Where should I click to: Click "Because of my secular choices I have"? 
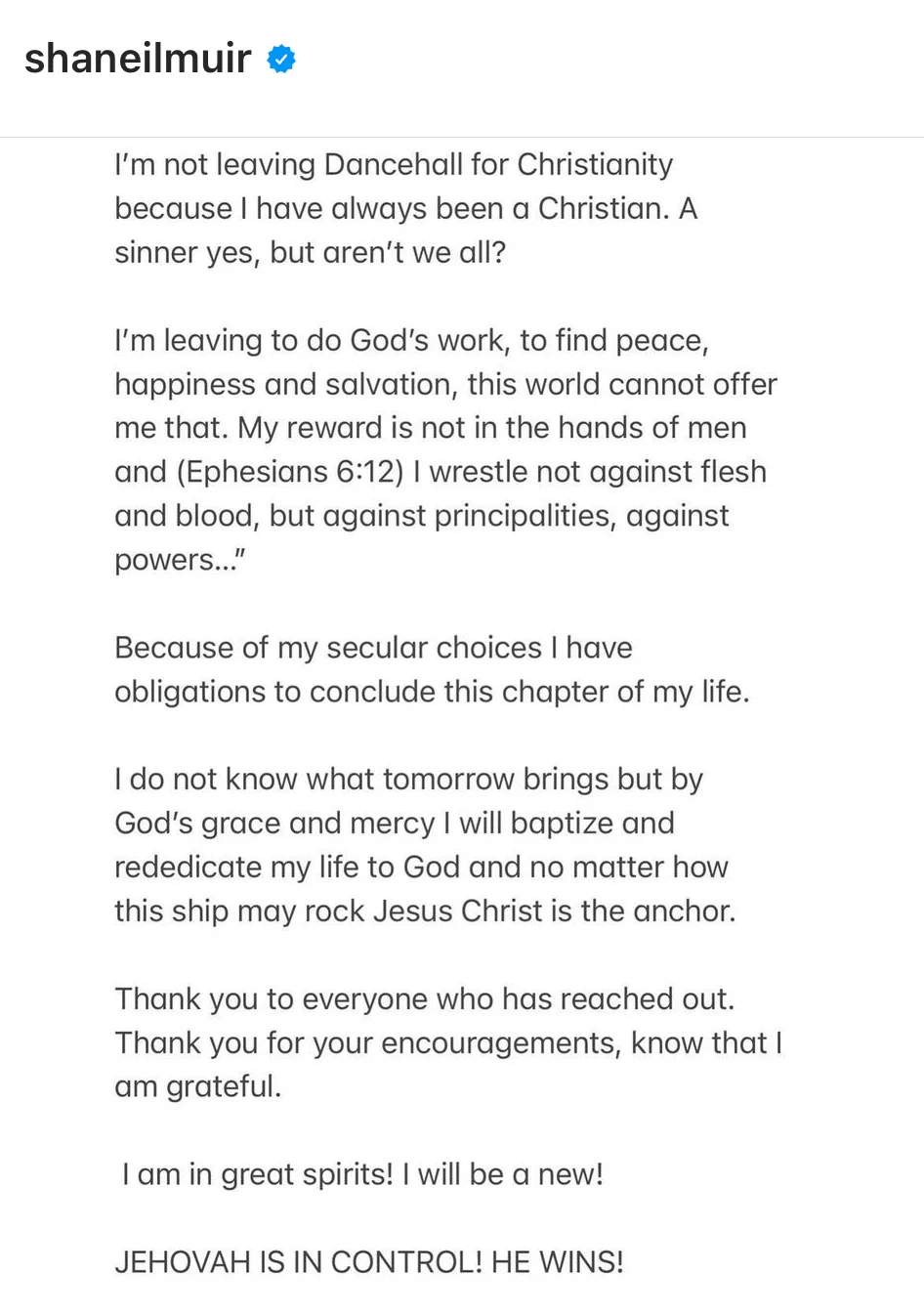tap(373, 649)
